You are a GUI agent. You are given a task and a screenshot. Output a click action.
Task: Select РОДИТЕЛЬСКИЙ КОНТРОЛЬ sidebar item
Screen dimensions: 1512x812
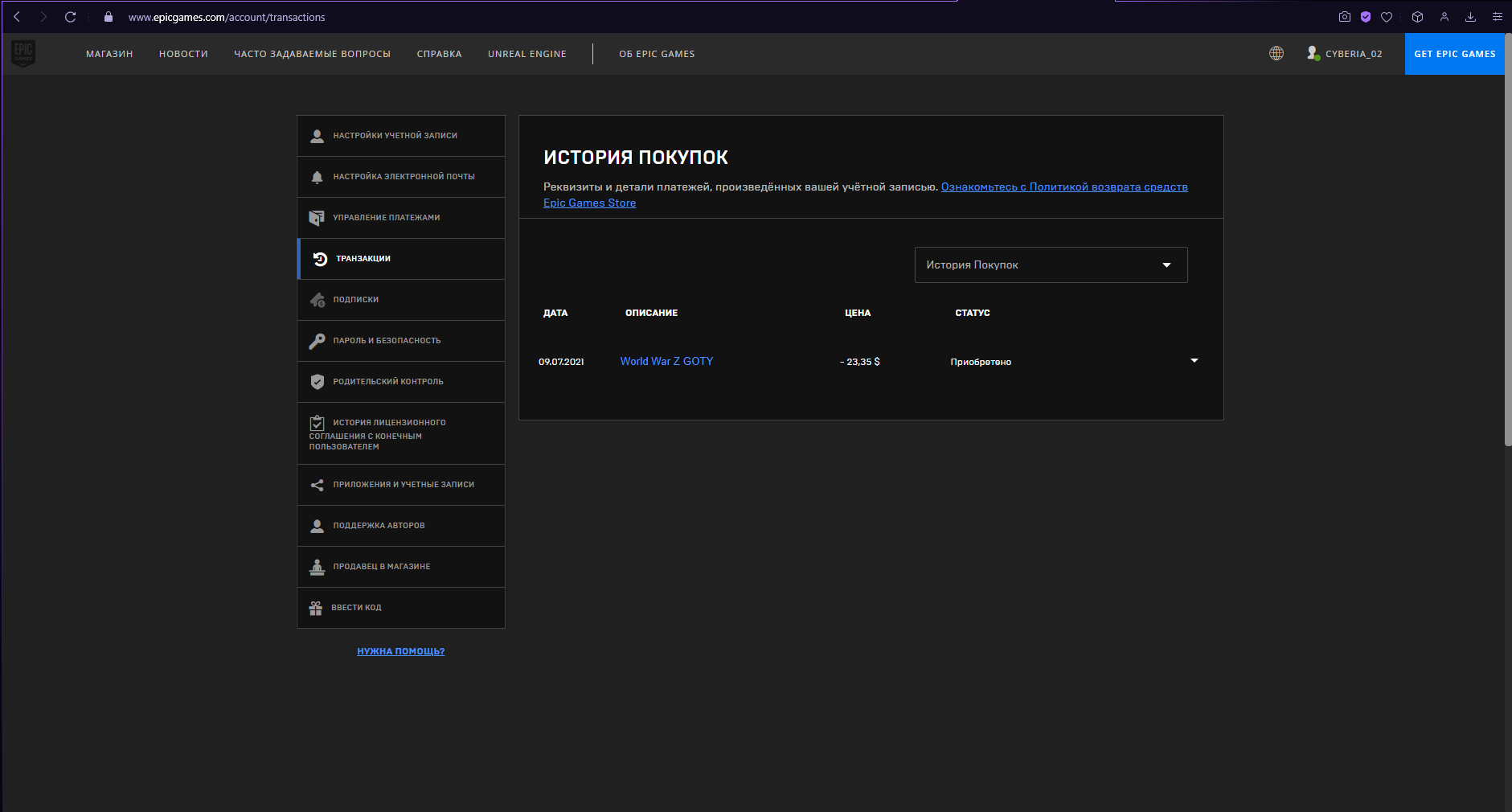click(x=401, y=382)
